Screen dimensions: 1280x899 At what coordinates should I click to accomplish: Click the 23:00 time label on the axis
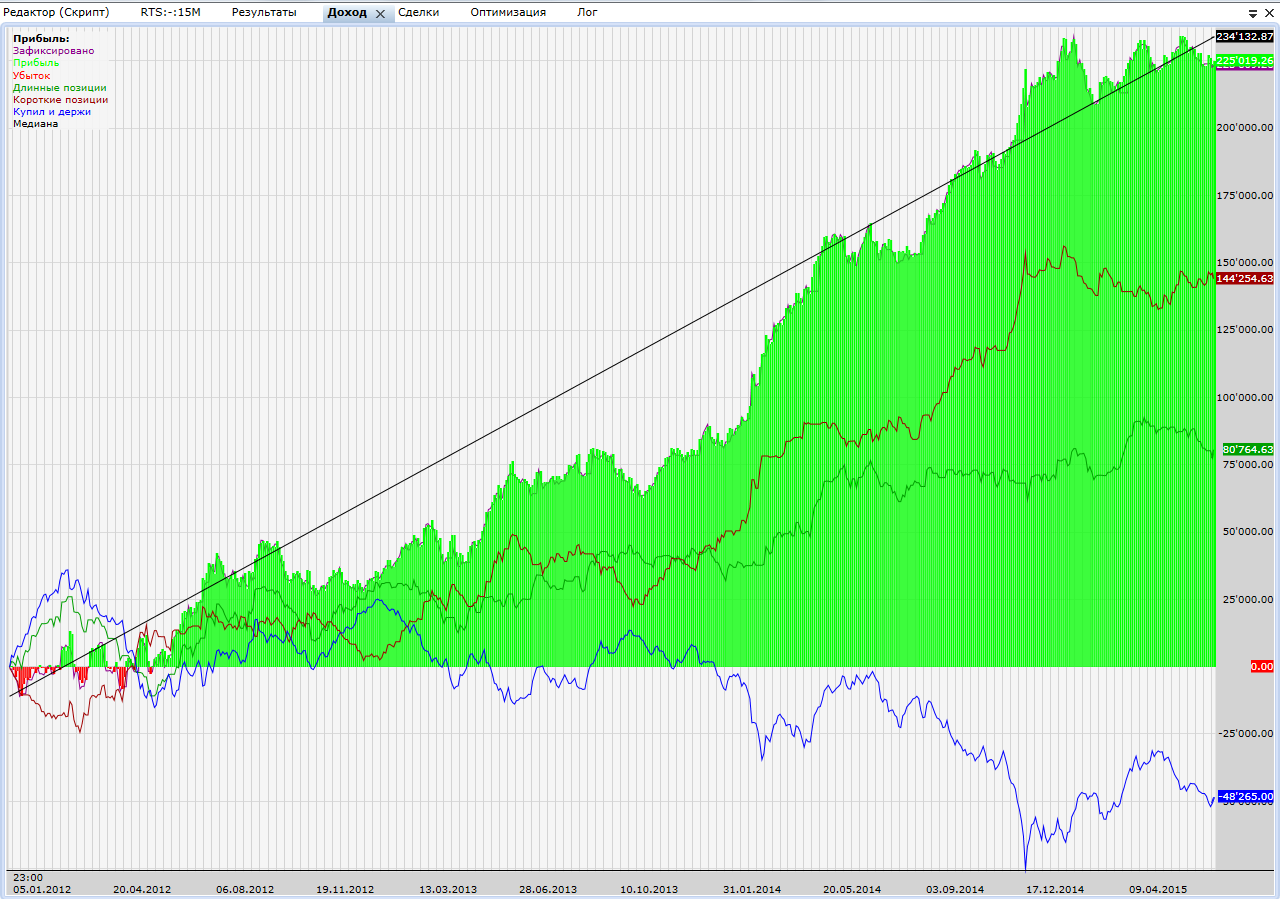[28, 877]
